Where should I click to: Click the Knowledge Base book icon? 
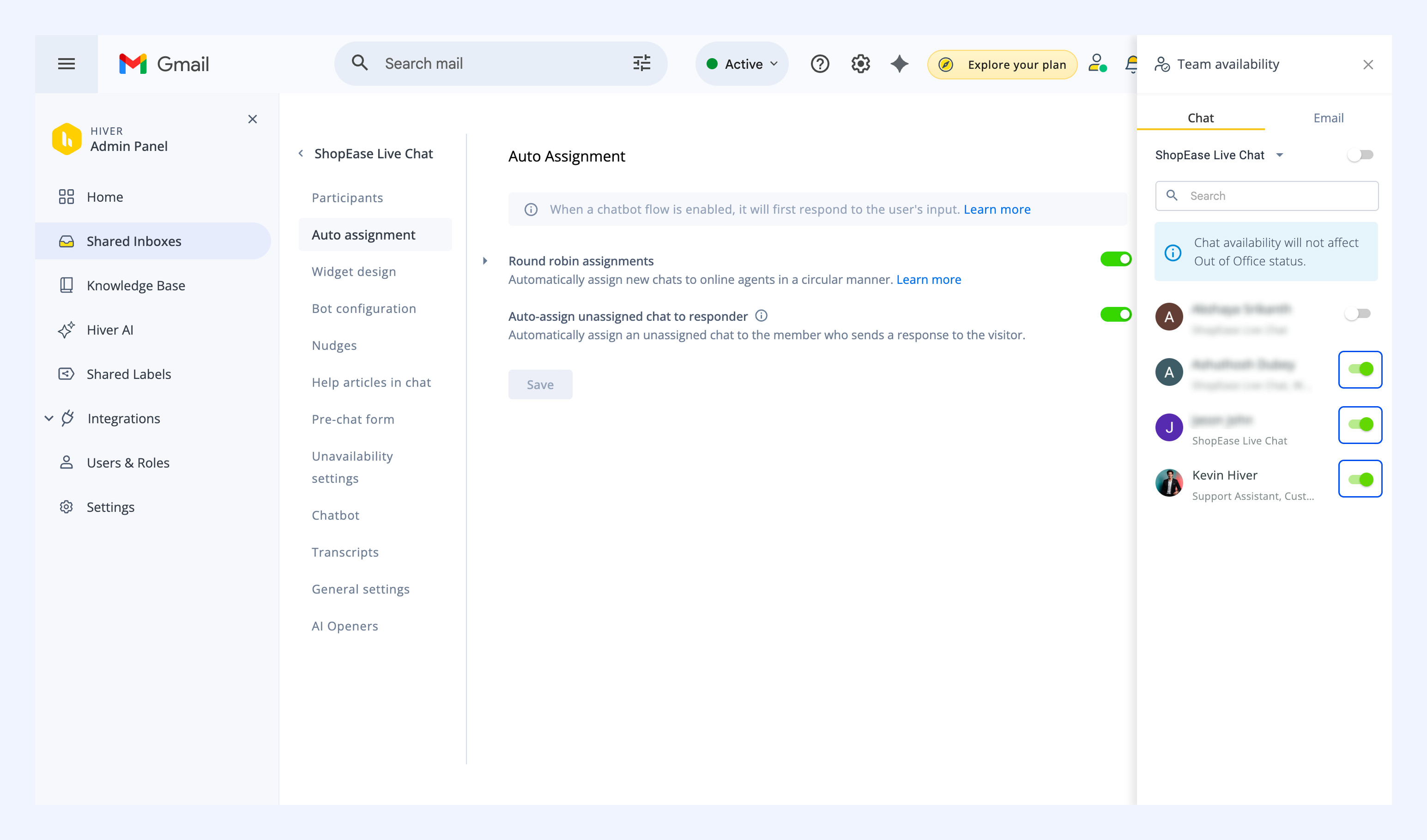click(x=66, y=285)
